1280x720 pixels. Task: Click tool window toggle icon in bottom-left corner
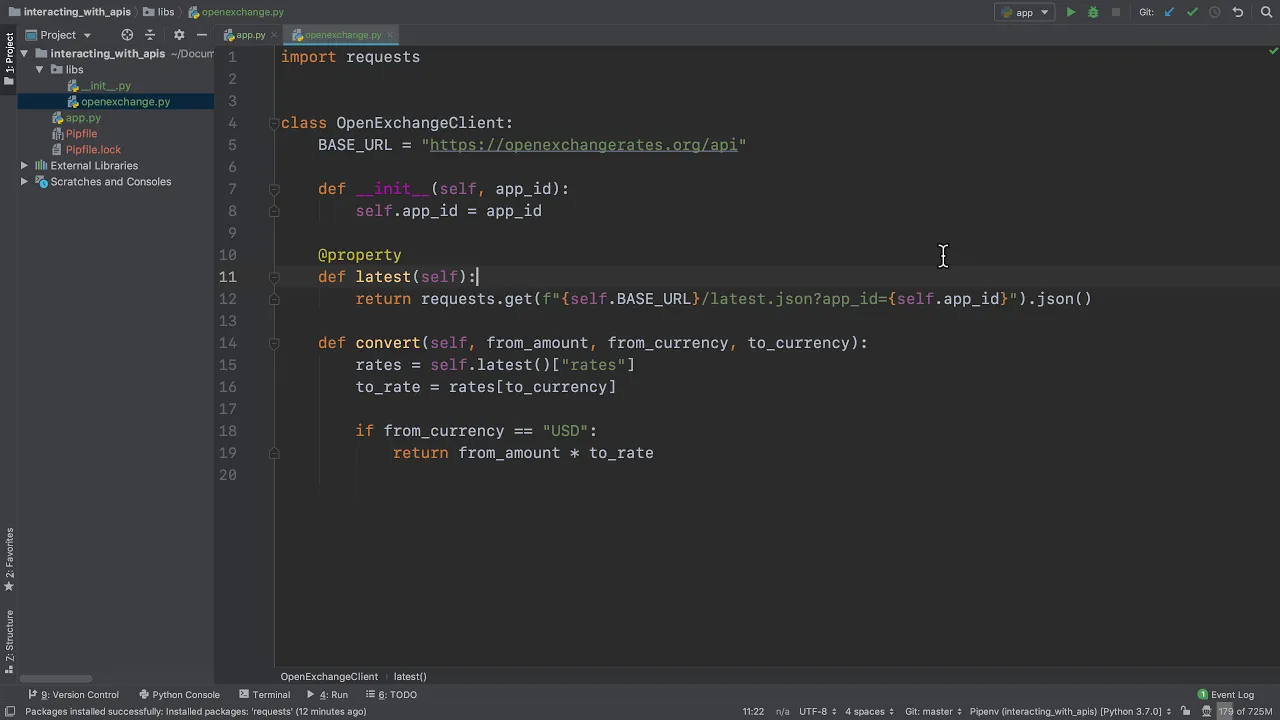9,711
